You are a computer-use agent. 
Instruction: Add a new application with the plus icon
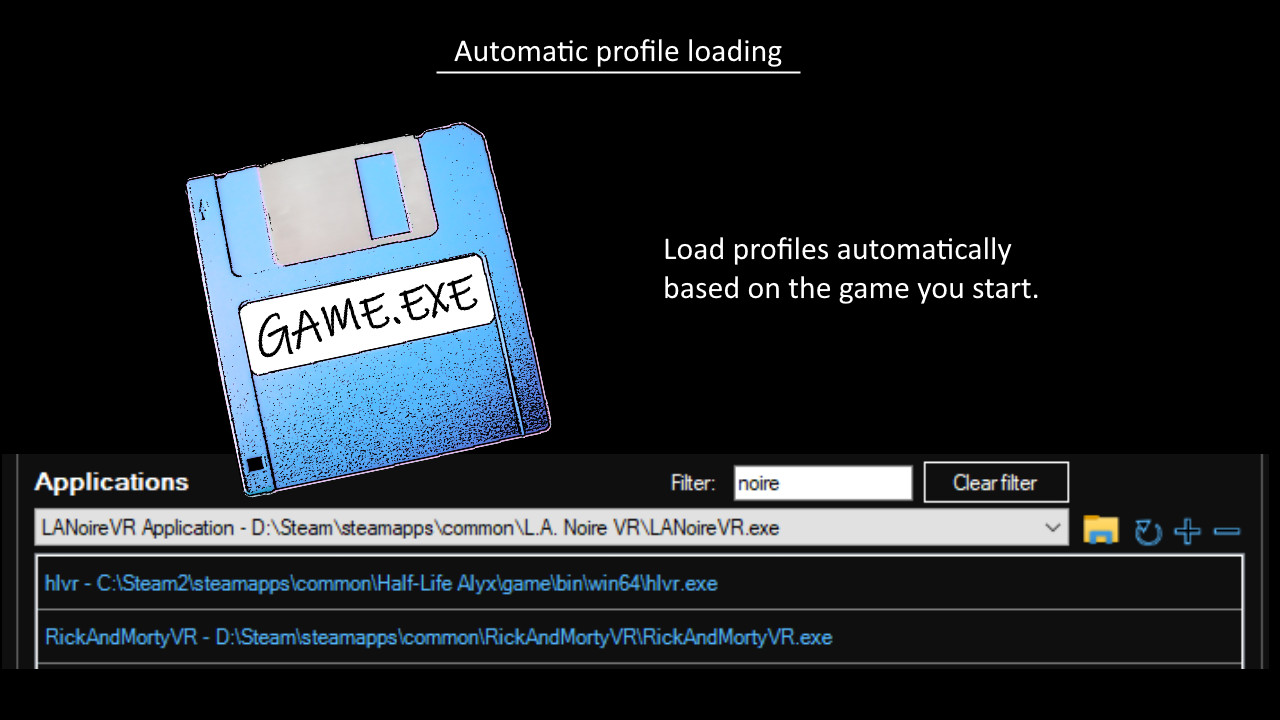[1188, 530]
